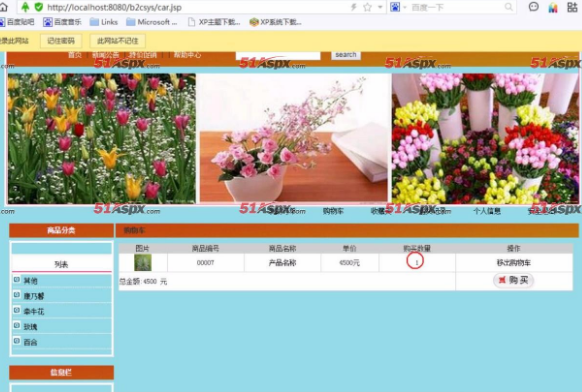Screen dimensions: 582x392
Task: Click 移出购物车 to remove item
Action: [514, 263]
